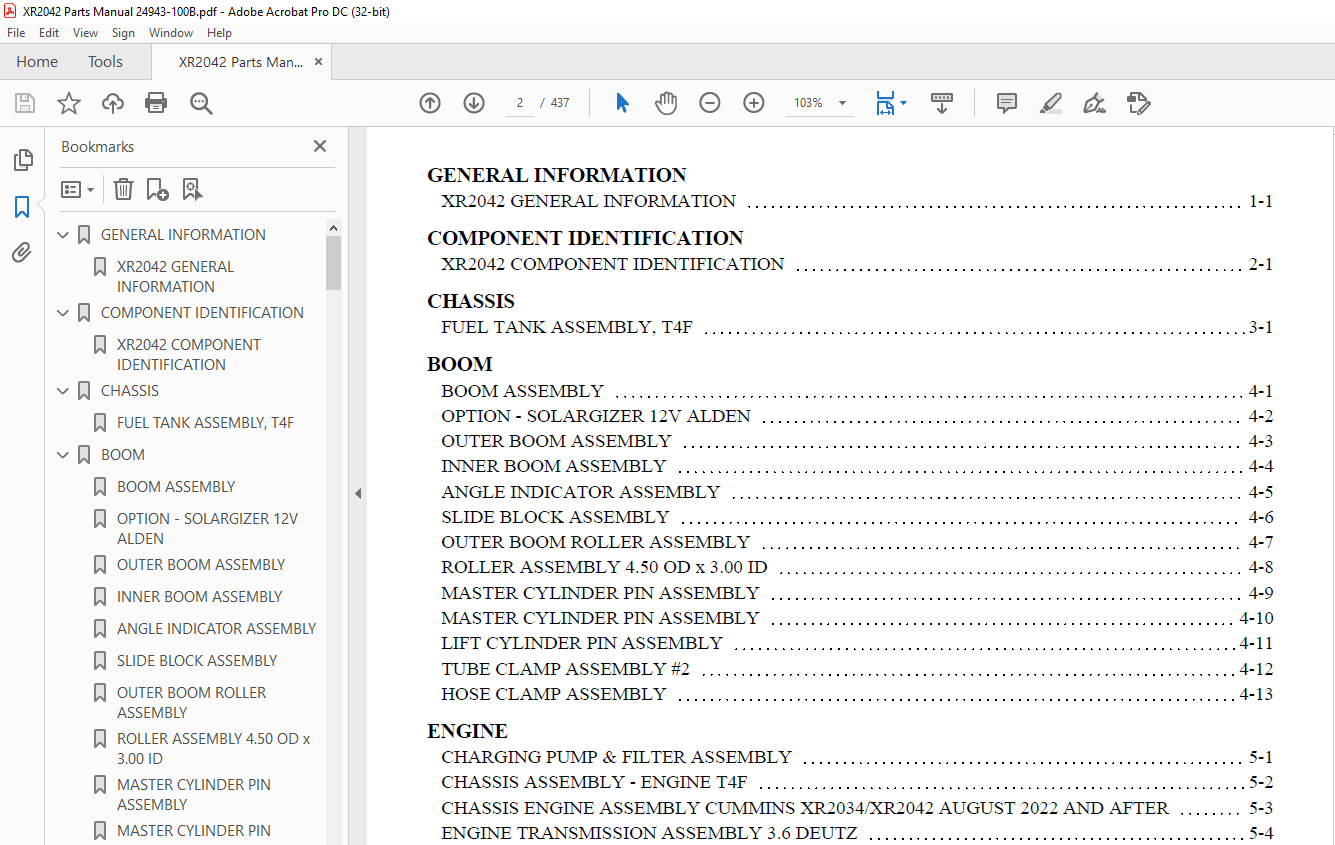Toggle the Bookmarks navigation pane icon
The height and width of the screenshot is (845, 1335).
click(x=22, y=207)
